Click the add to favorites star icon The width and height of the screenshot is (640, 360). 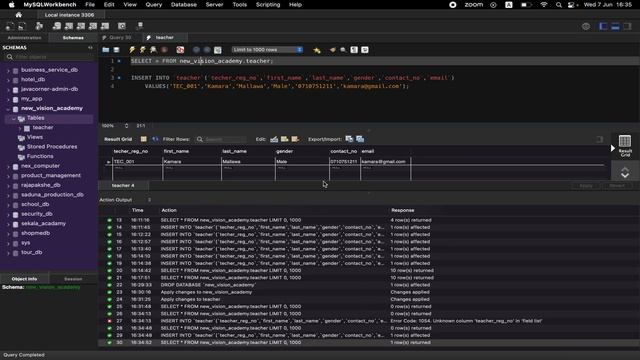click(317, 50)
